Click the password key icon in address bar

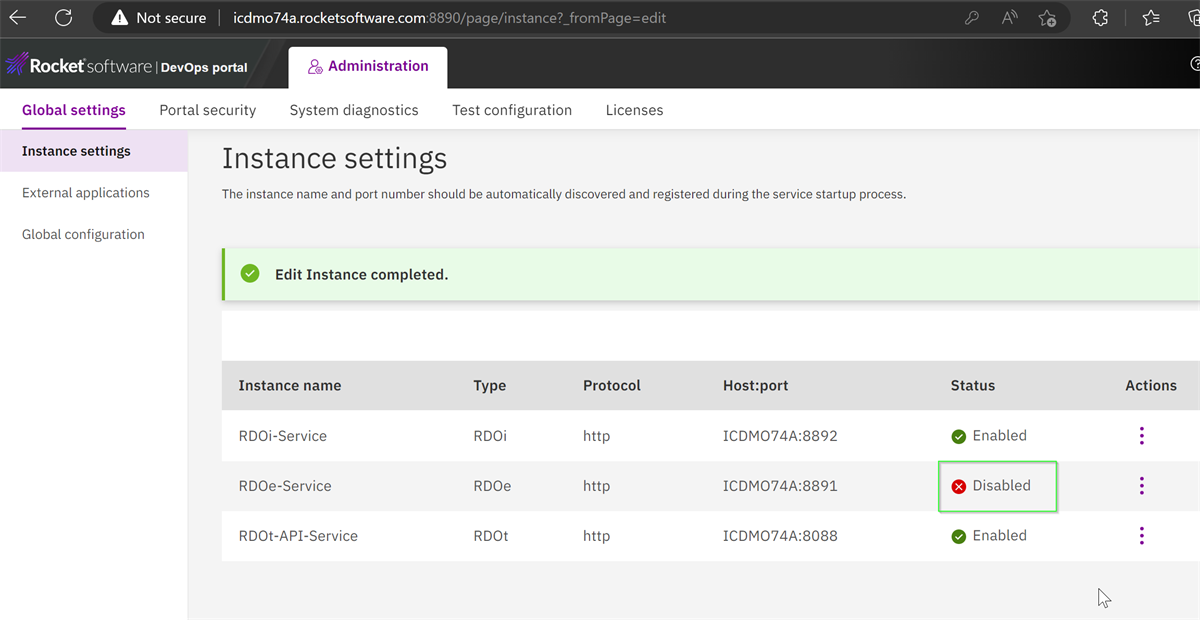tap(971, 17)
